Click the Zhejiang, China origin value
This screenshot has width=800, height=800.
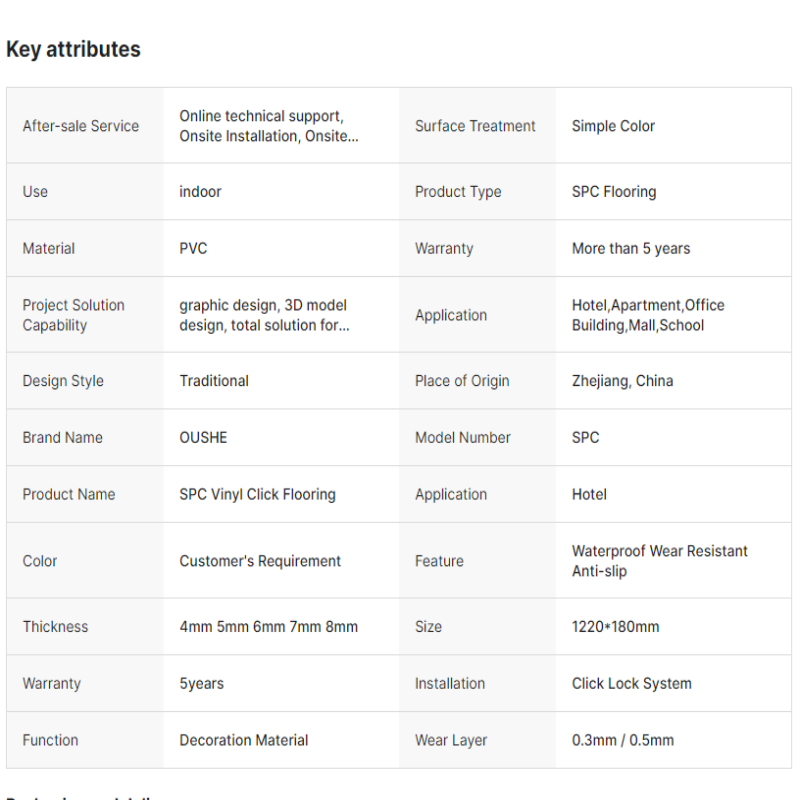[x=622, y=381]
